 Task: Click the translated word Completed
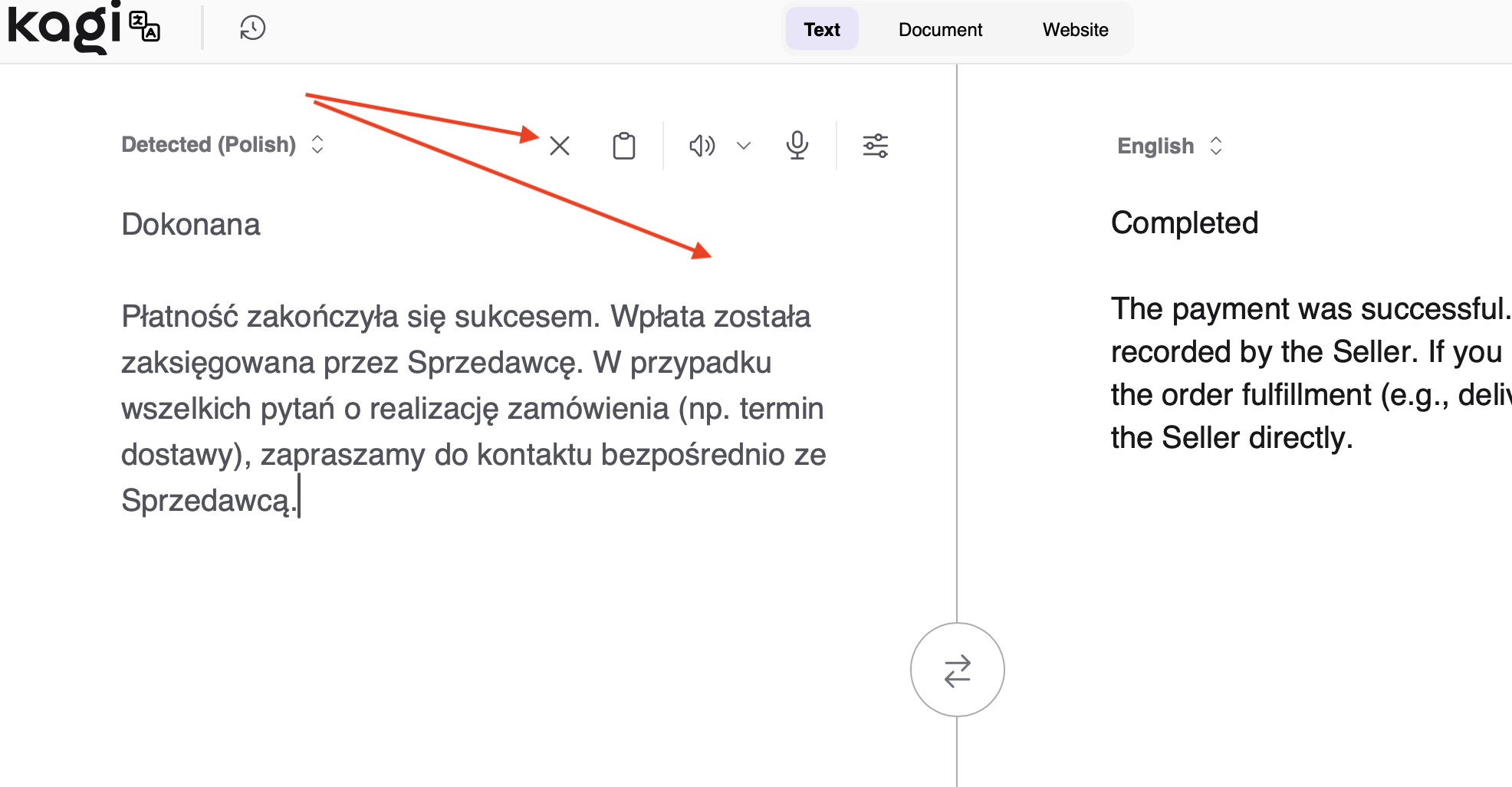point(1185,223)
